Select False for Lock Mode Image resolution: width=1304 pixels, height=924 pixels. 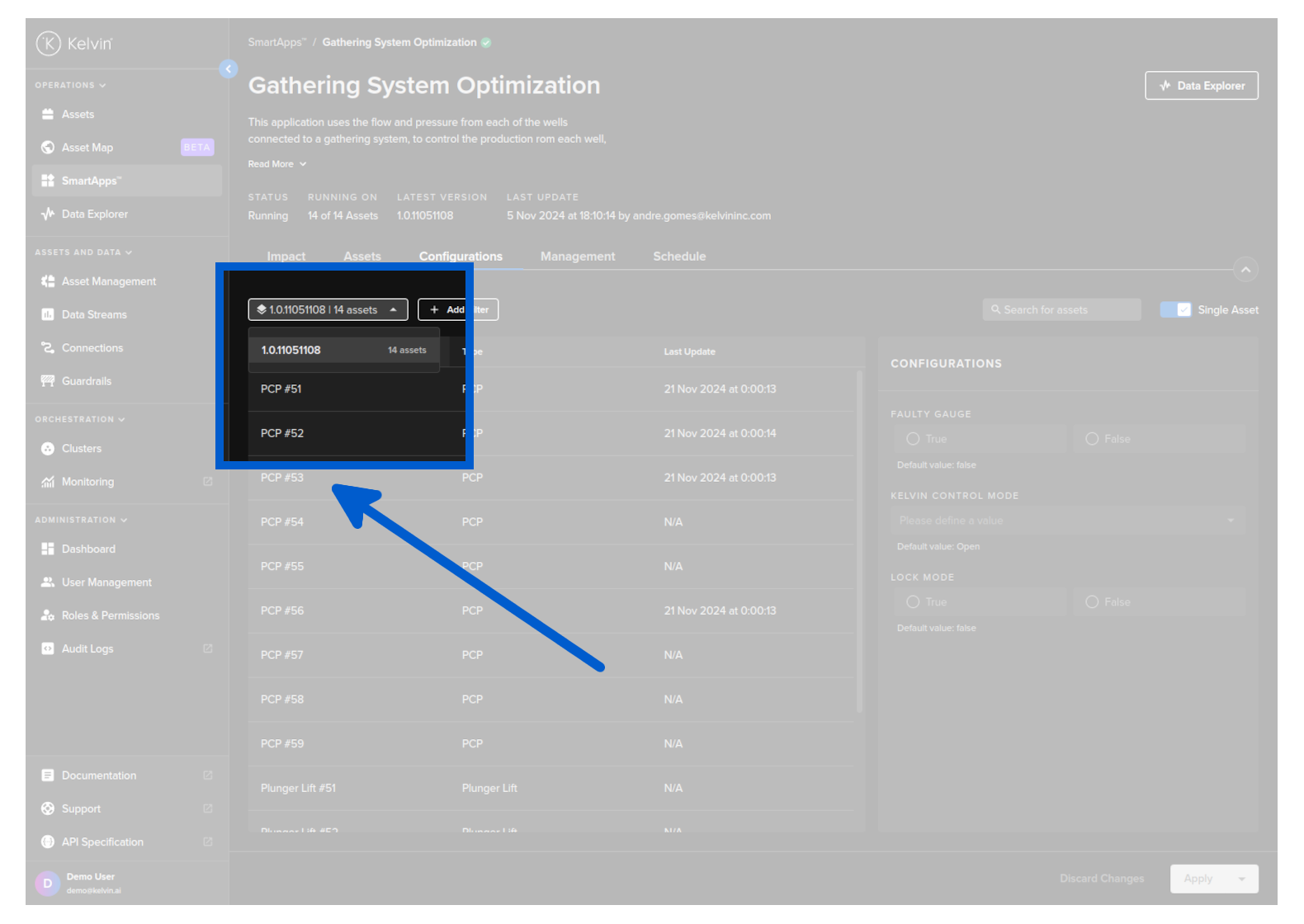(1092, 602)
